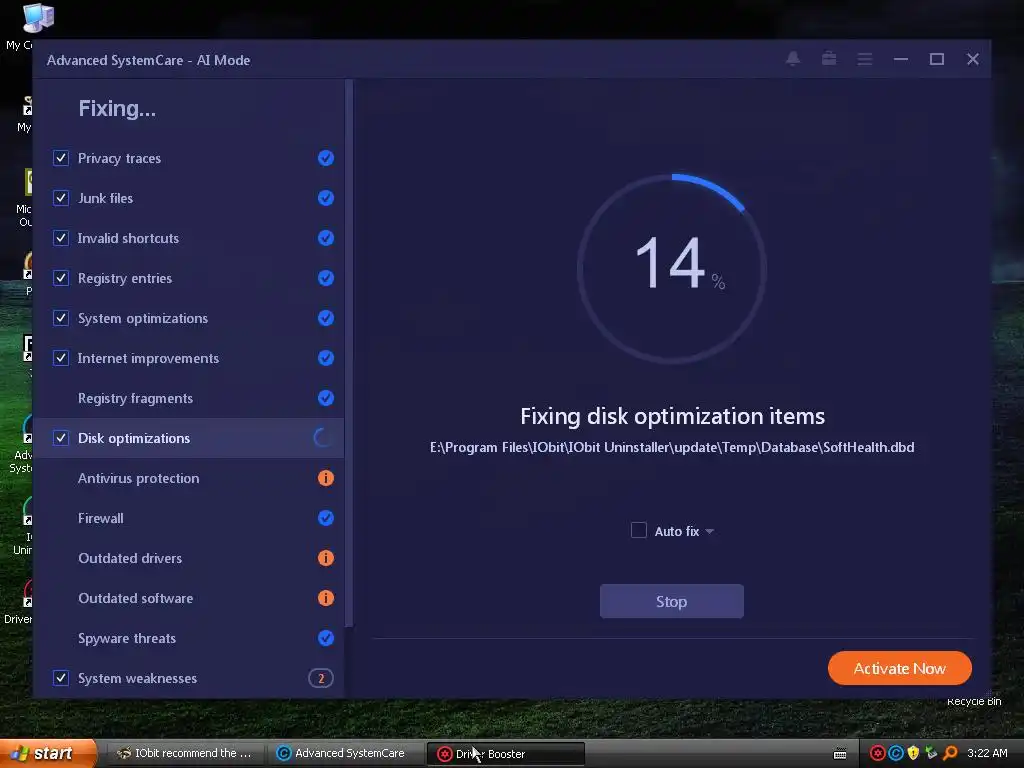
Task: Click Firewall blue check status icon
Action: [x=326, y=518]
